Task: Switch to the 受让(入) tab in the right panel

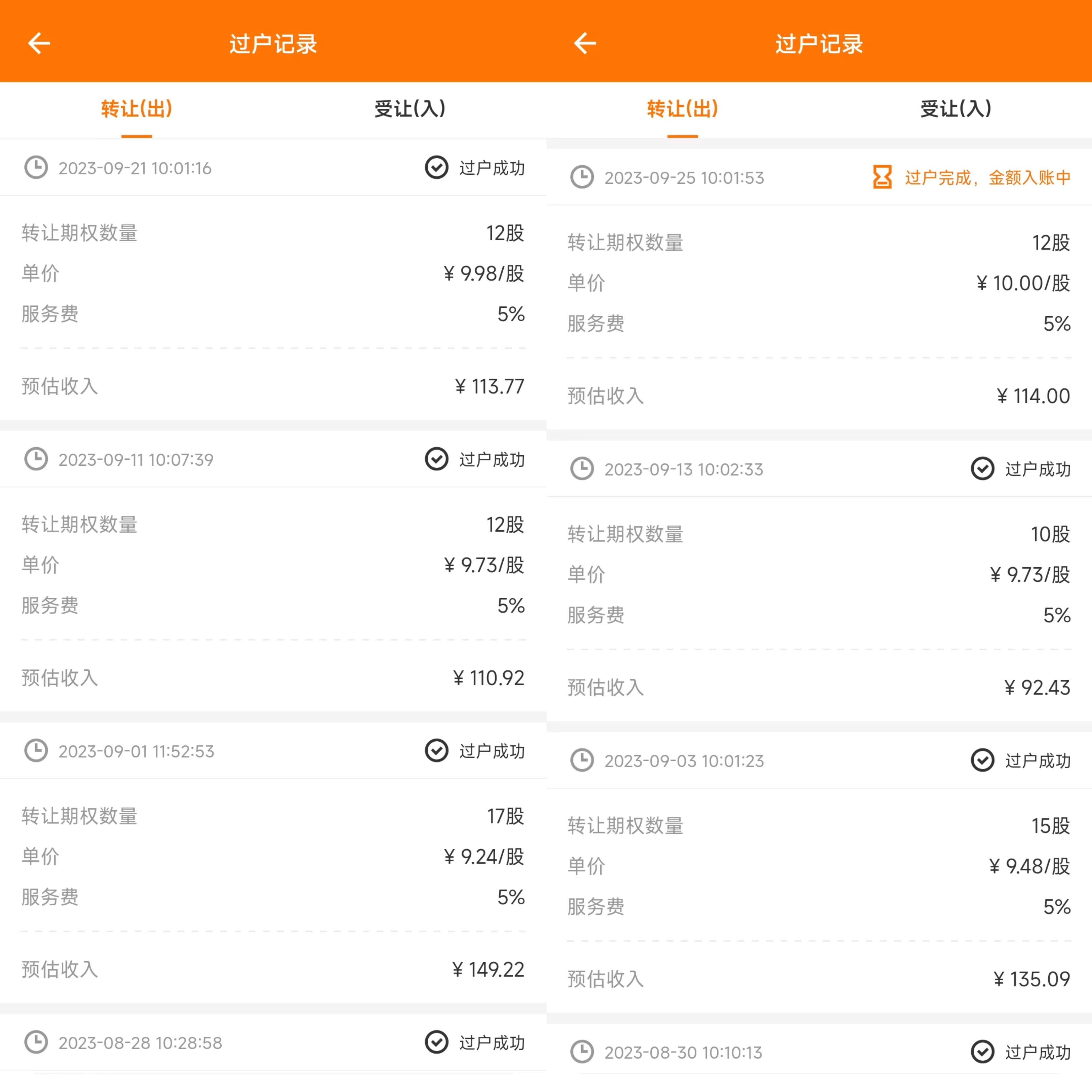Action: point(956,109)
